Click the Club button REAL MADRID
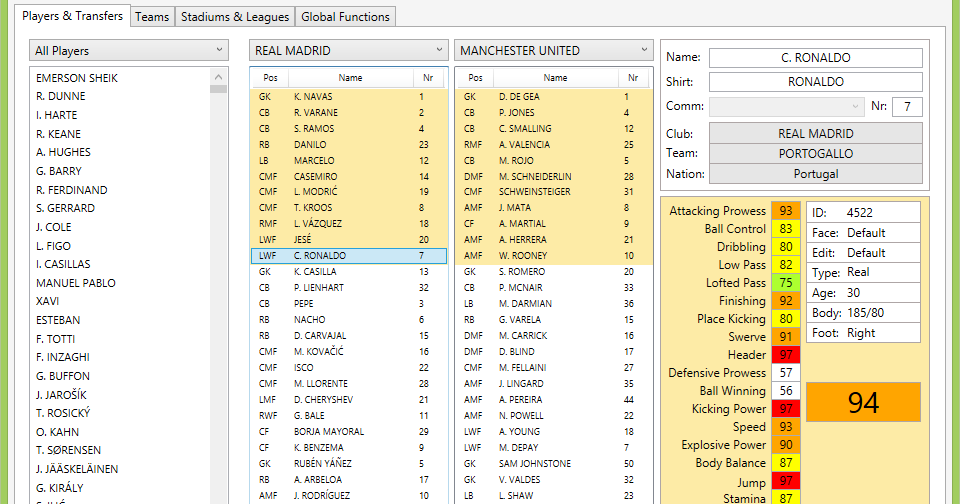Image resolution: width=960 pixels, height=504 pixels. [x=816, y=133]
